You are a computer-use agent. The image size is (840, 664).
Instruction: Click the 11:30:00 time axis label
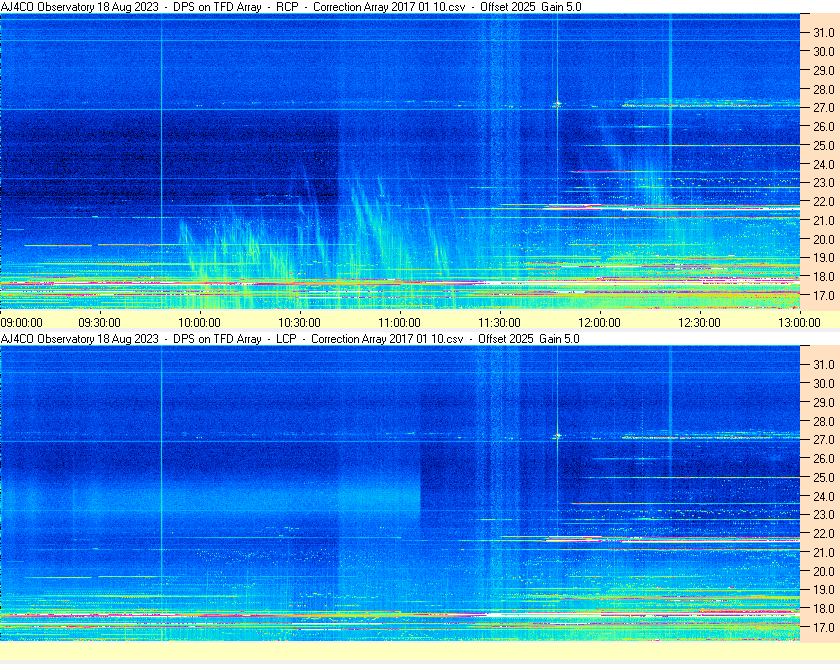499,322
